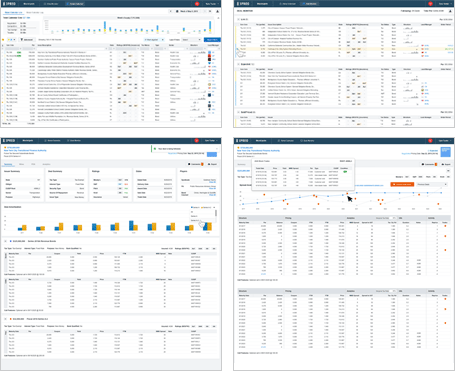Image resolution: width=455 pixels, height=371 pixels.
Task: Click Advanced filter button with funnel icon
Action: 27,40
